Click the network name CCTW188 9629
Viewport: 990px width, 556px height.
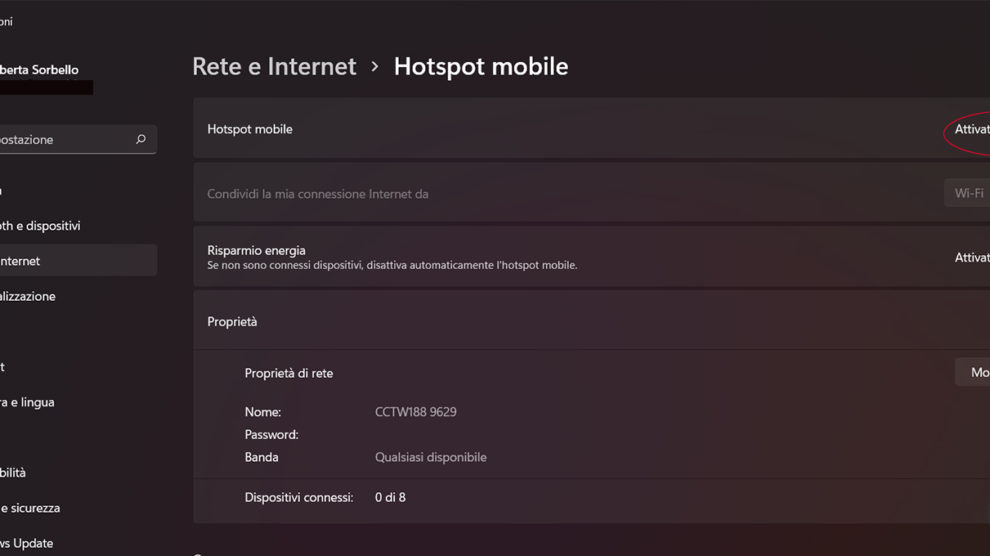pos(415,412)
